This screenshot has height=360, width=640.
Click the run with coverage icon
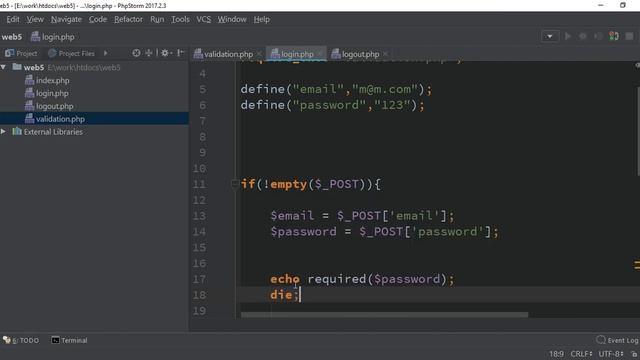(x=598, y=36)
